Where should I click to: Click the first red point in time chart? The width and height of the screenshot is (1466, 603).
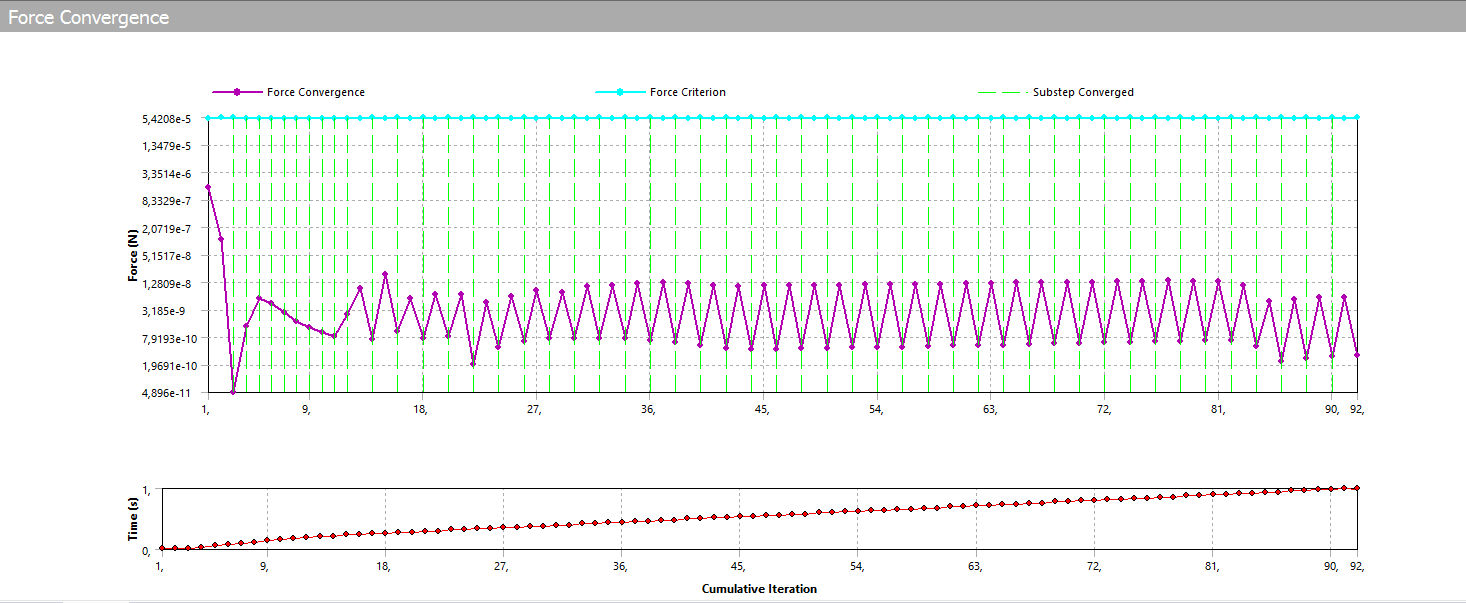click(162, 549)
